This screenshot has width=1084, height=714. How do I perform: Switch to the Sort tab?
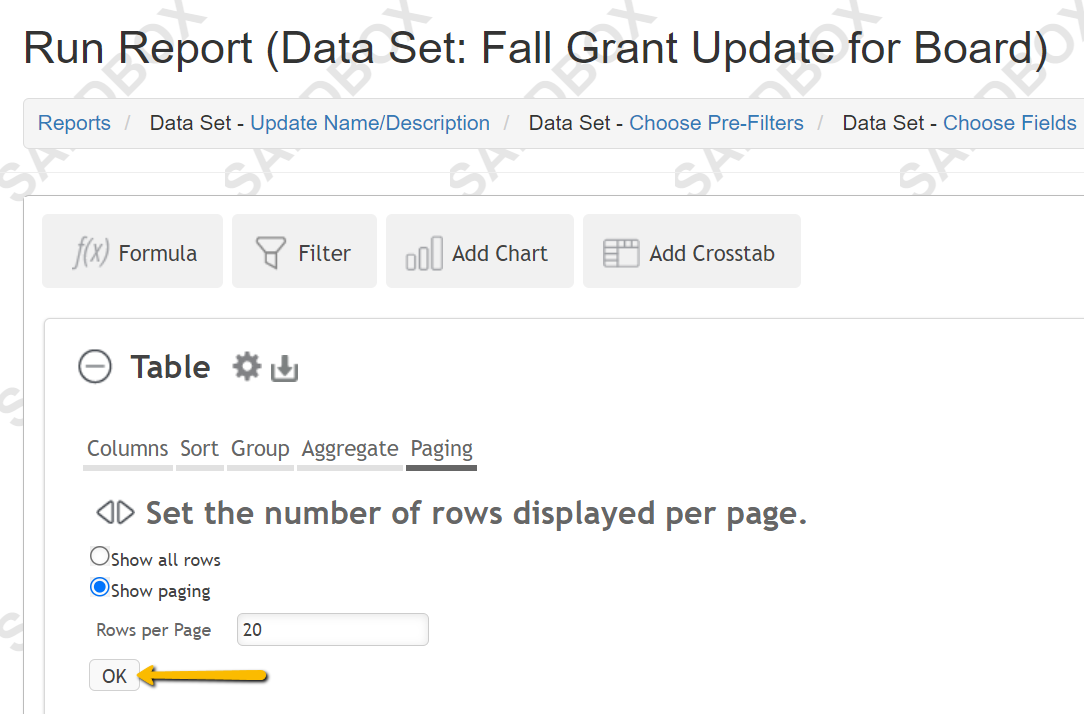pos(200,449)
